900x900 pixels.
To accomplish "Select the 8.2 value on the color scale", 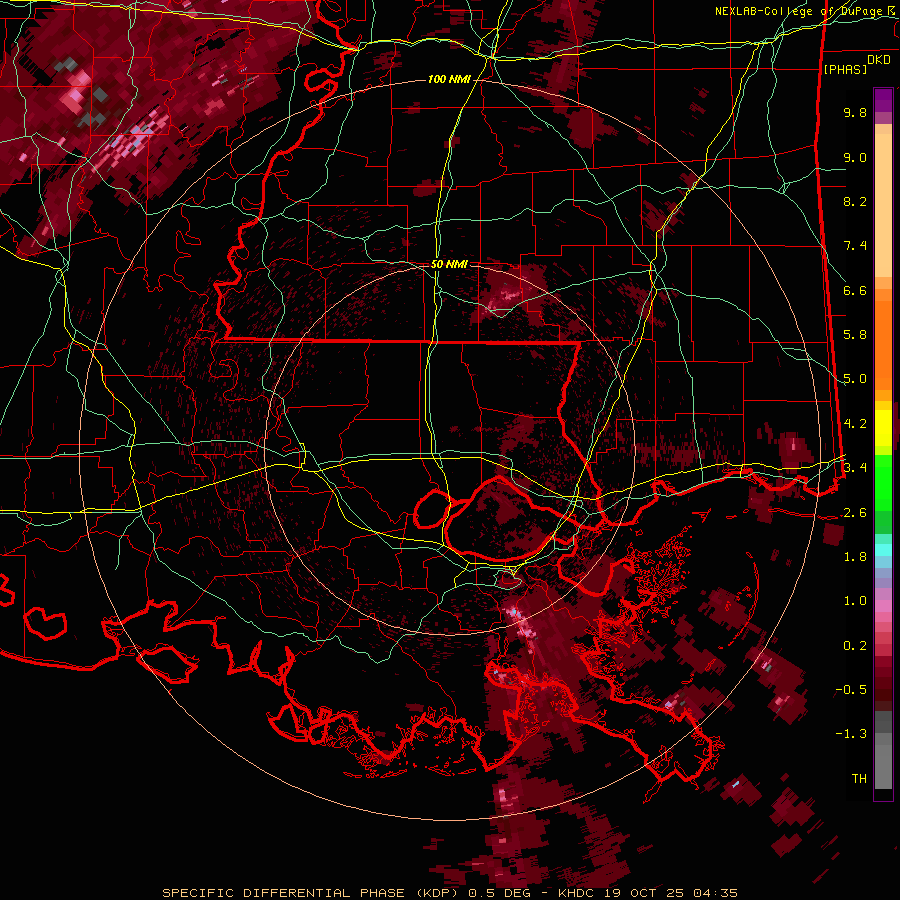I will 855,201.
